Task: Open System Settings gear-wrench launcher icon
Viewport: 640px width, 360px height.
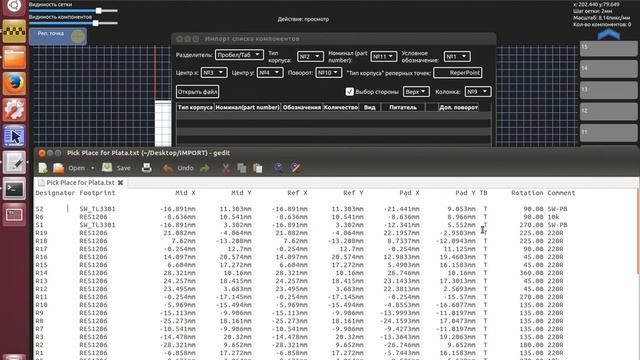Action: pyautogui.click(x=14, y=110)
